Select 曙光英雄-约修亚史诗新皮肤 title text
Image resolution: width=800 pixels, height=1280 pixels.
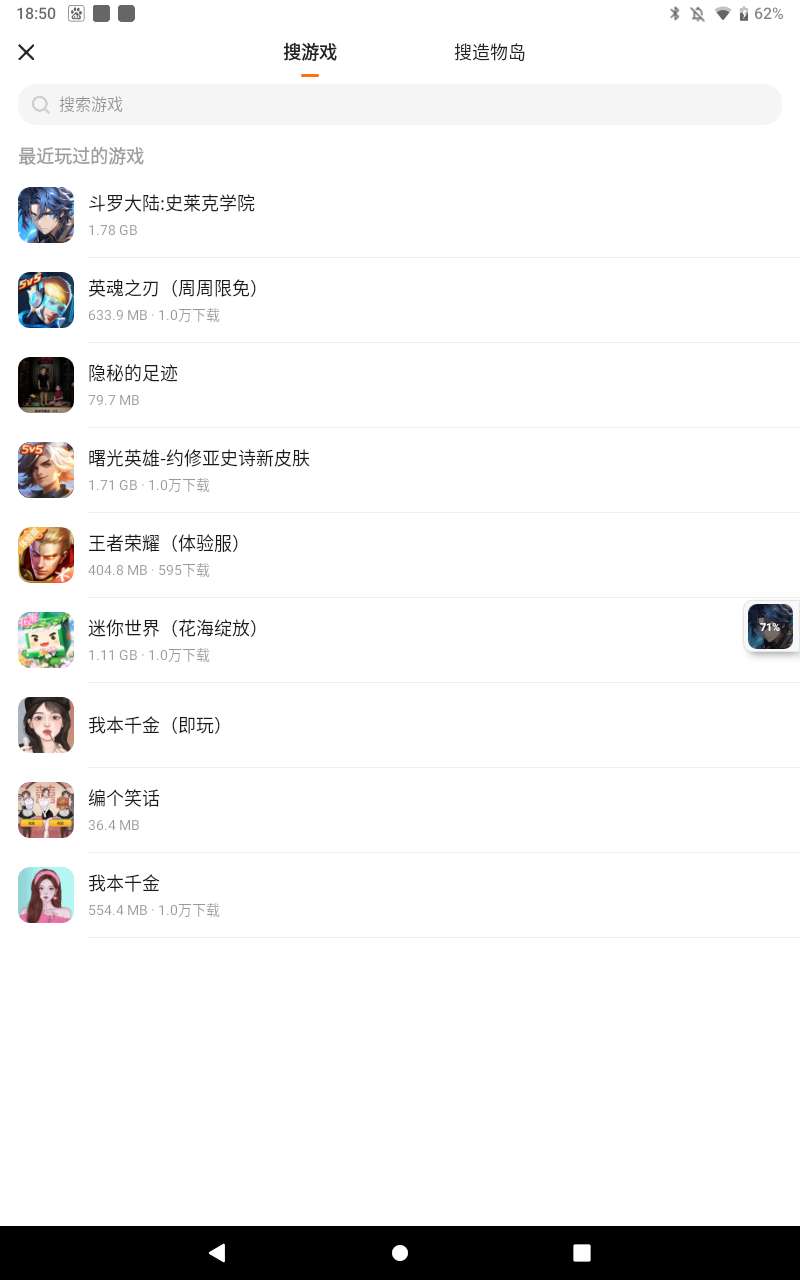point(199,458)
